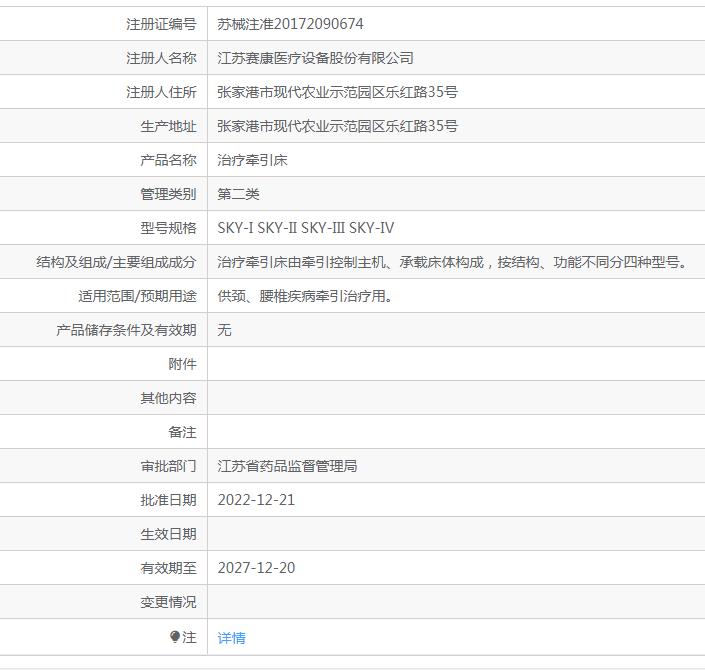Click the intended use text 供颈、腰椎疾病牵引治疗用

point(305,296)
